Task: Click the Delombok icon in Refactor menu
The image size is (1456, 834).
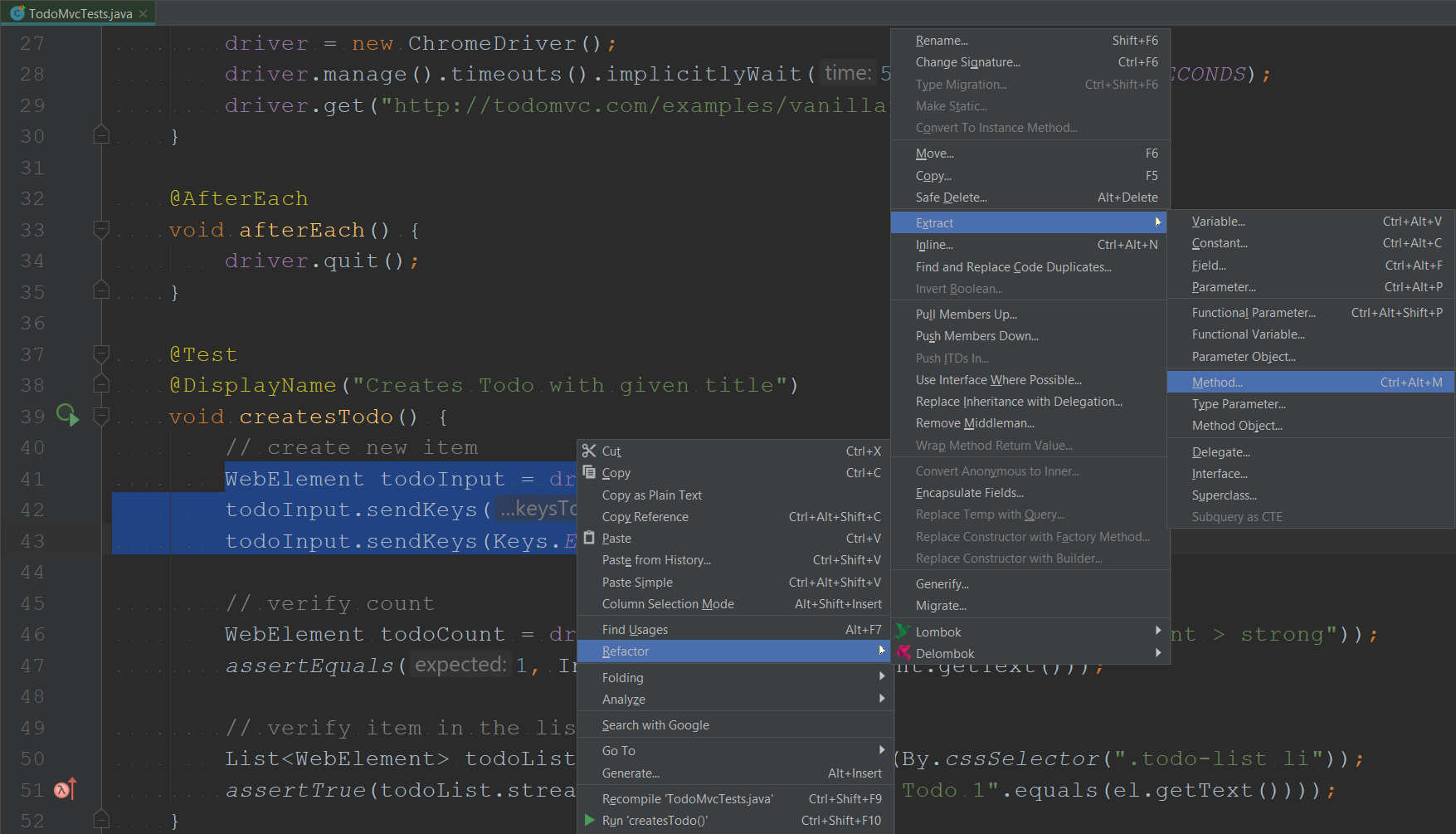Action: click(903, 653)
